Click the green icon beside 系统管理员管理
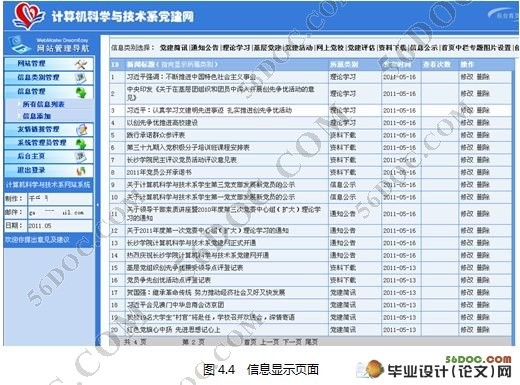 point(81,144)
